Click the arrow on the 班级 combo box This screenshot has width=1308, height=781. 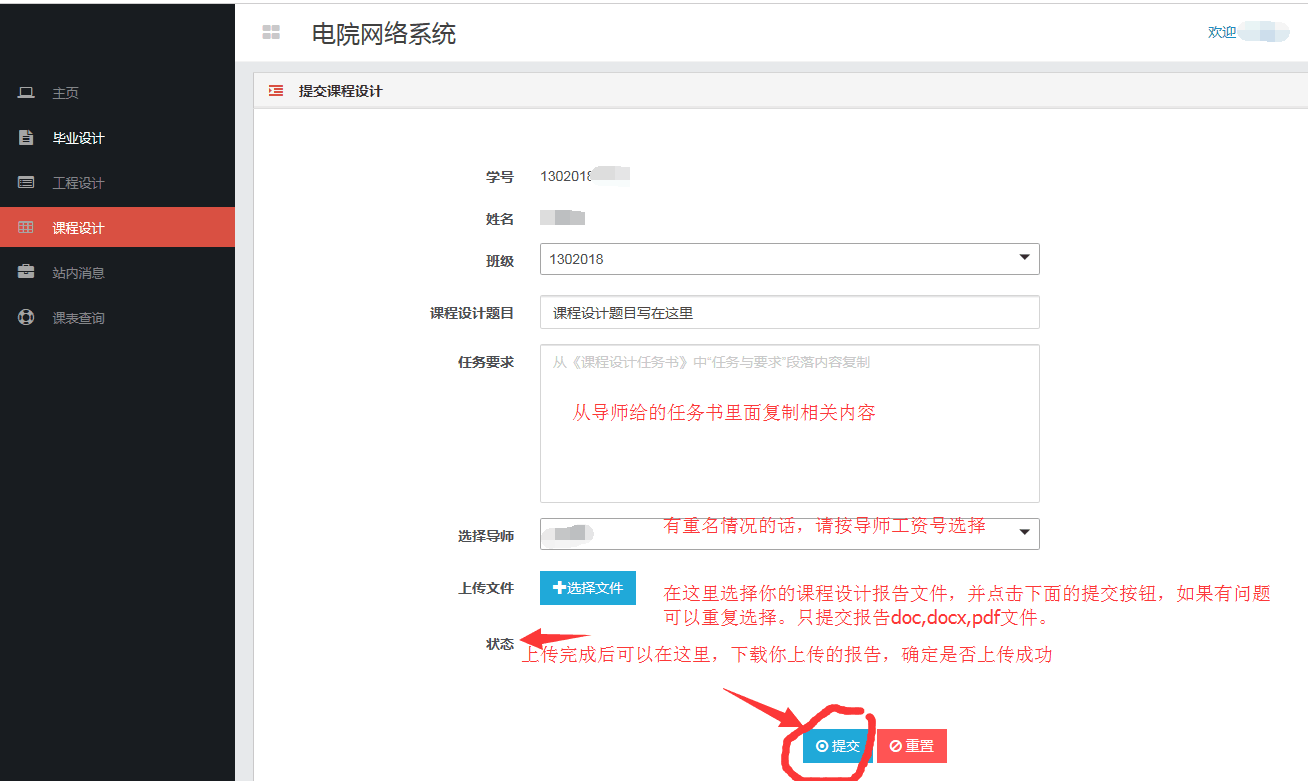pos(1023,258)
